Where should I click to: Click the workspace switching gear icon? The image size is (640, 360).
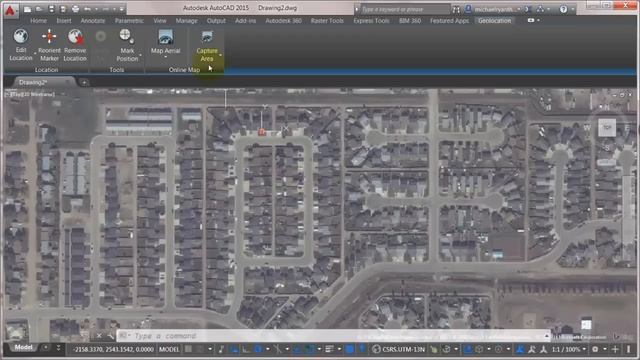coord(595,349)
